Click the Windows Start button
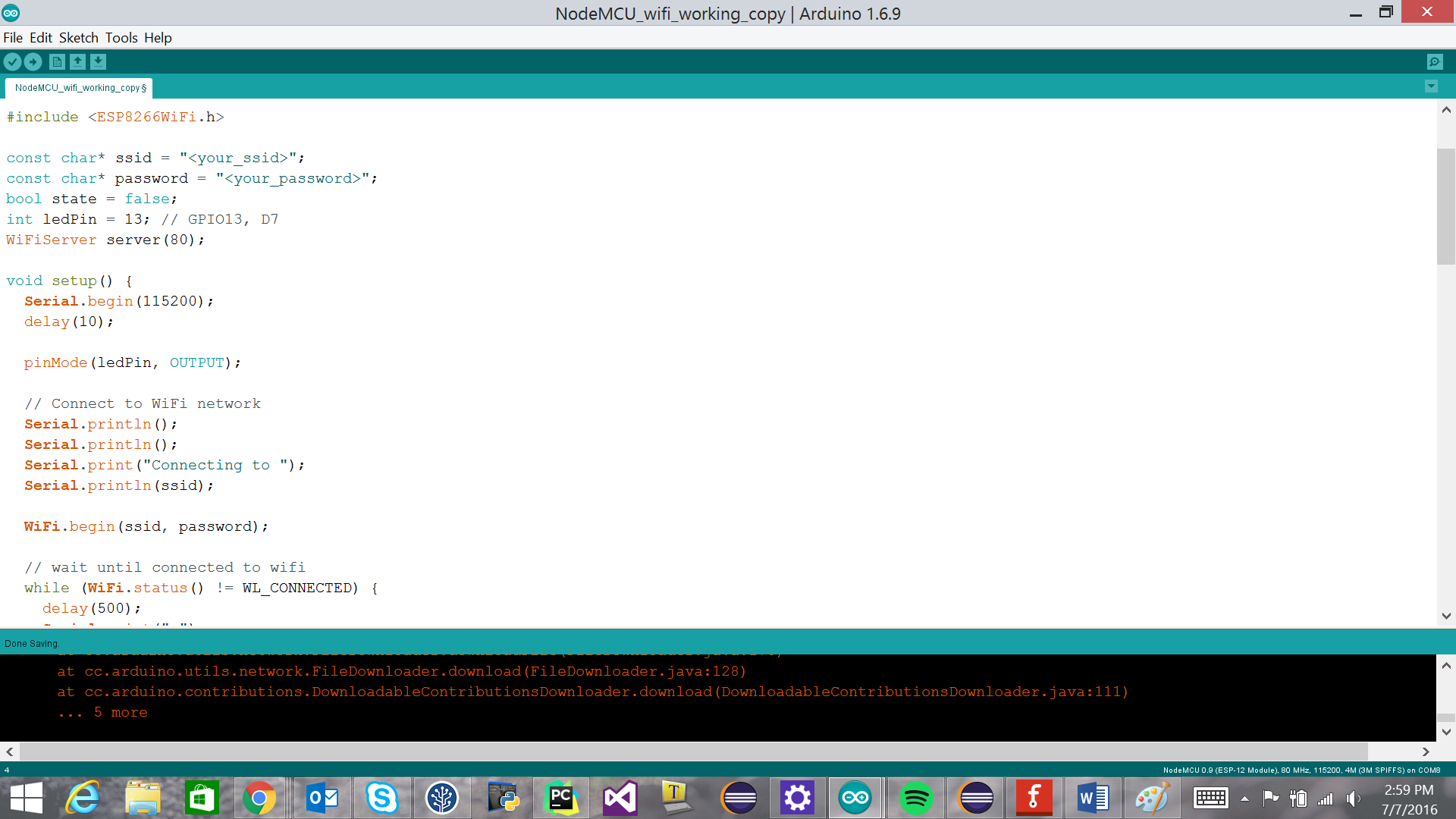 pos(26,798)
